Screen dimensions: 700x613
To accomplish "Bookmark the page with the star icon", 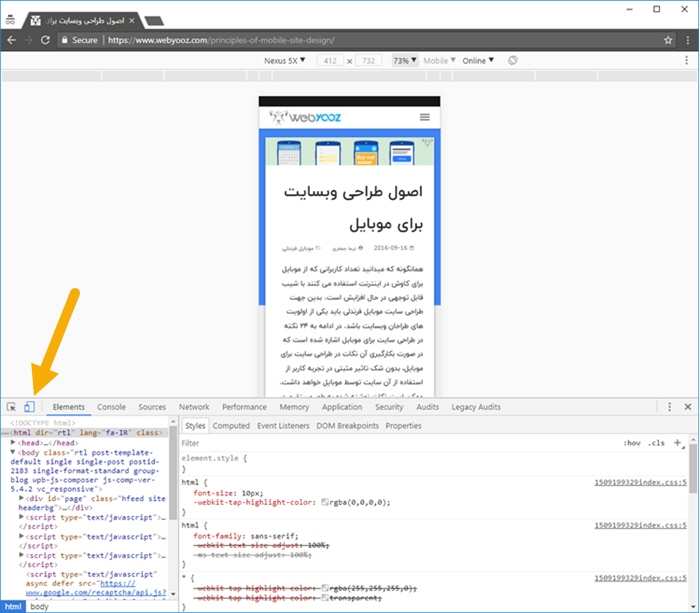I will [x=668, y=40].
